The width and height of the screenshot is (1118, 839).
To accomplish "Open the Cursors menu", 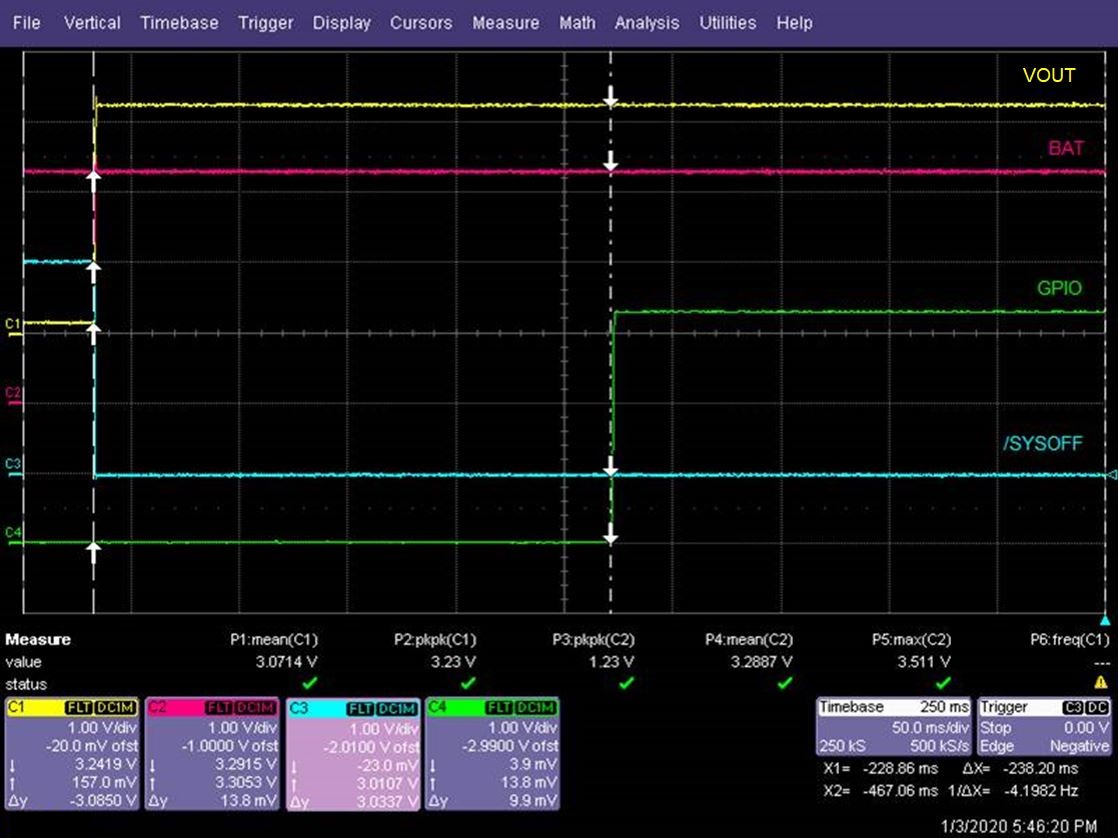I will 420,22.
